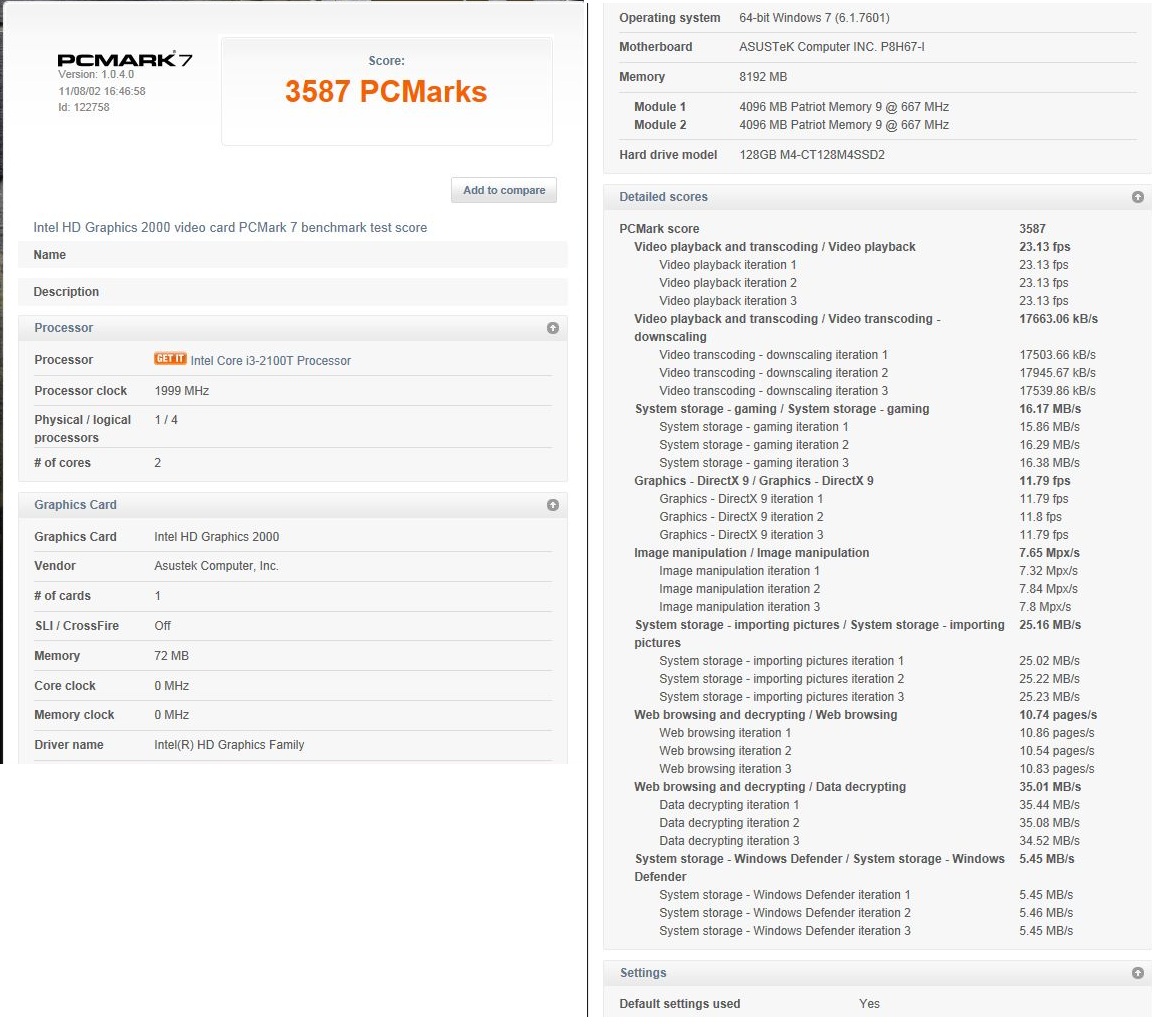Click importing pictures iteration 2 row
This screenshot has width=1152, height=1024.
(869, 679)
